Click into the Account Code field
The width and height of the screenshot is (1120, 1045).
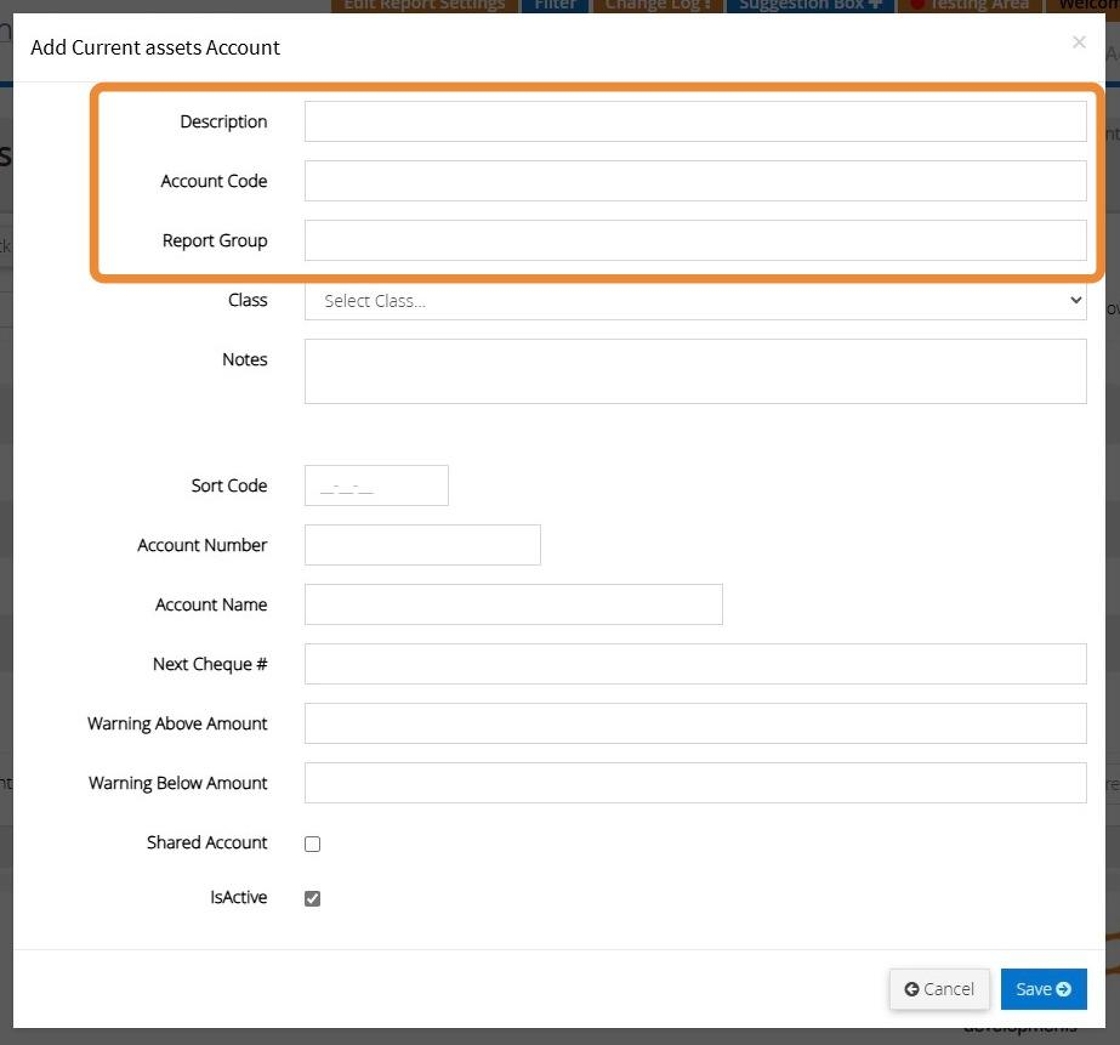(695, 181)
